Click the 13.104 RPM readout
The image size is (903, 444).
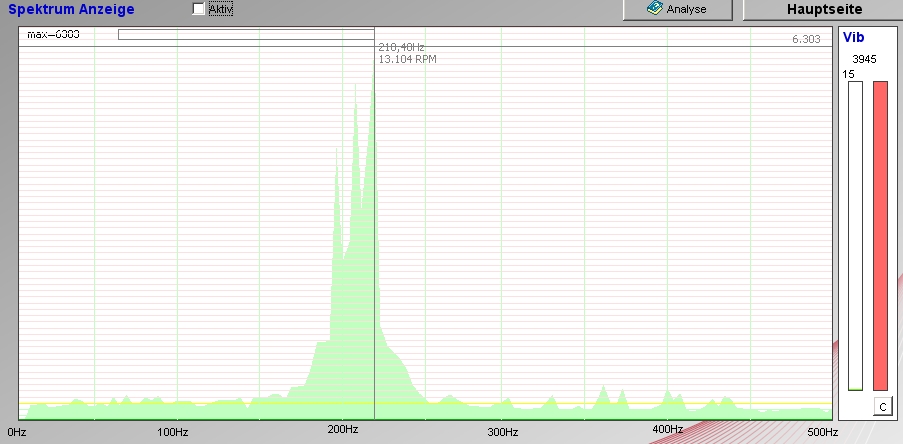407,59
